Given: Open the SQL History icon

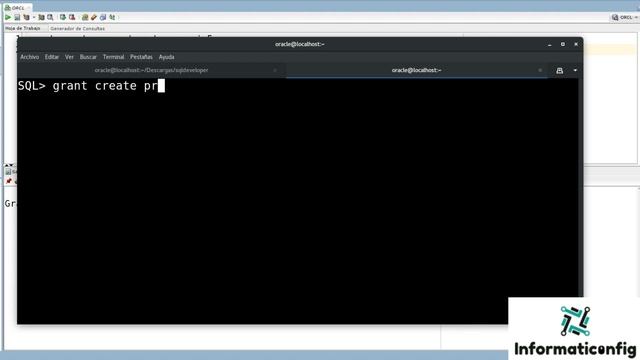Looking at the screenshot, I should point(103,17).
